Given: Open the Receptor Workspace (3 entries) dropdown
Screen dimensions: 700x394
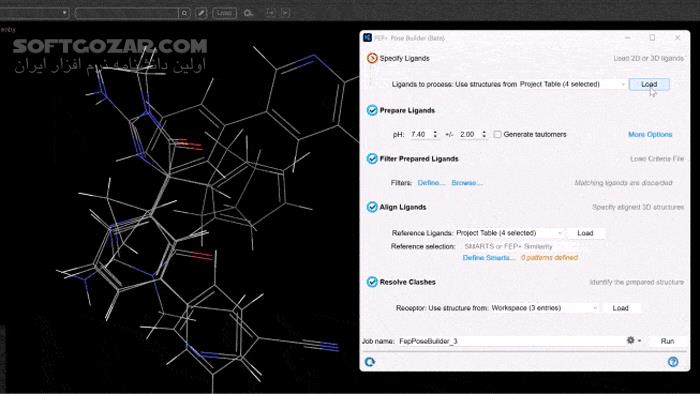Looking at the screenshot, I should (544, 308).
